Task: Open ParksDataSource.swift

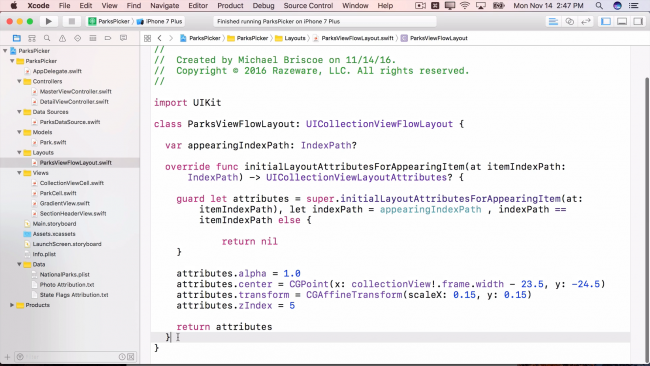Action: 70,122
